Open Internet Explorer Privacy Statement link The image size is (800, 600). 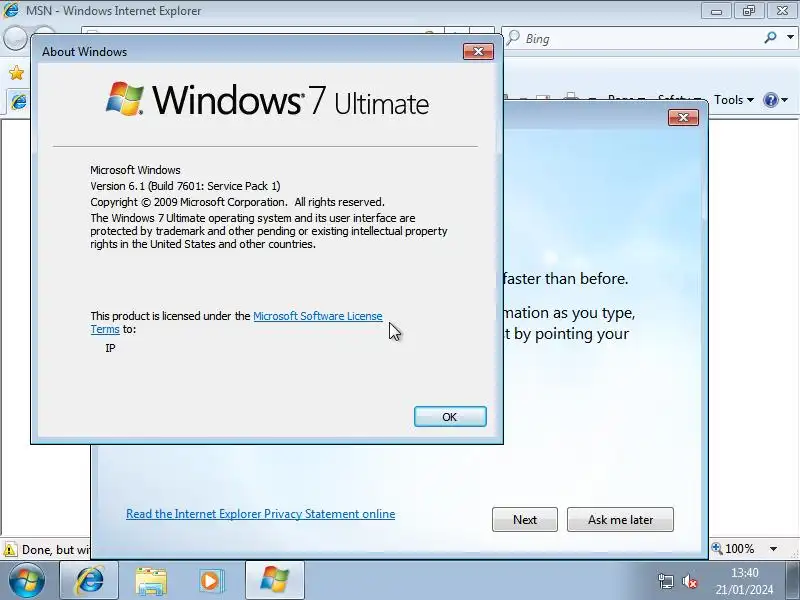[260, 514]
